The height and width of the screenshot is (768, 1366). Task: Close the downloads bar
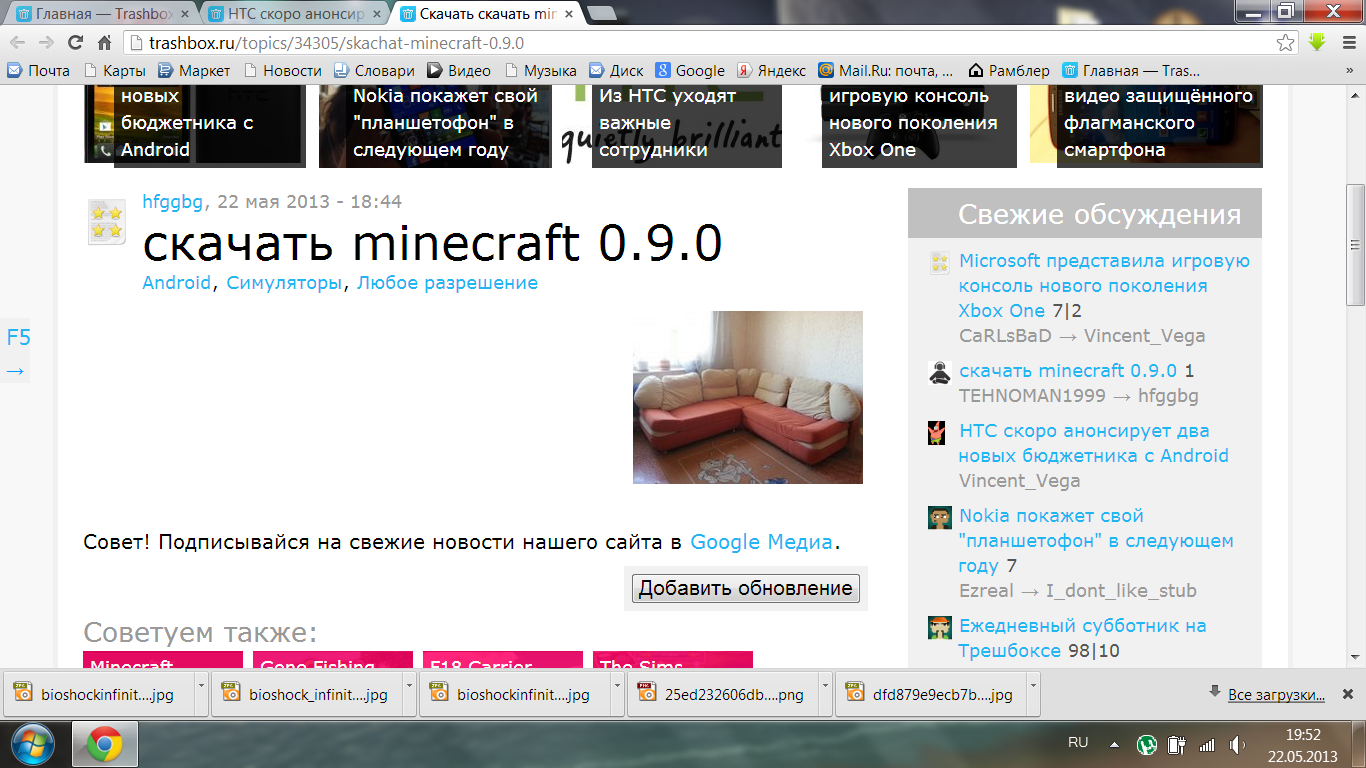pyautogui.click(x=1347, y=694)
